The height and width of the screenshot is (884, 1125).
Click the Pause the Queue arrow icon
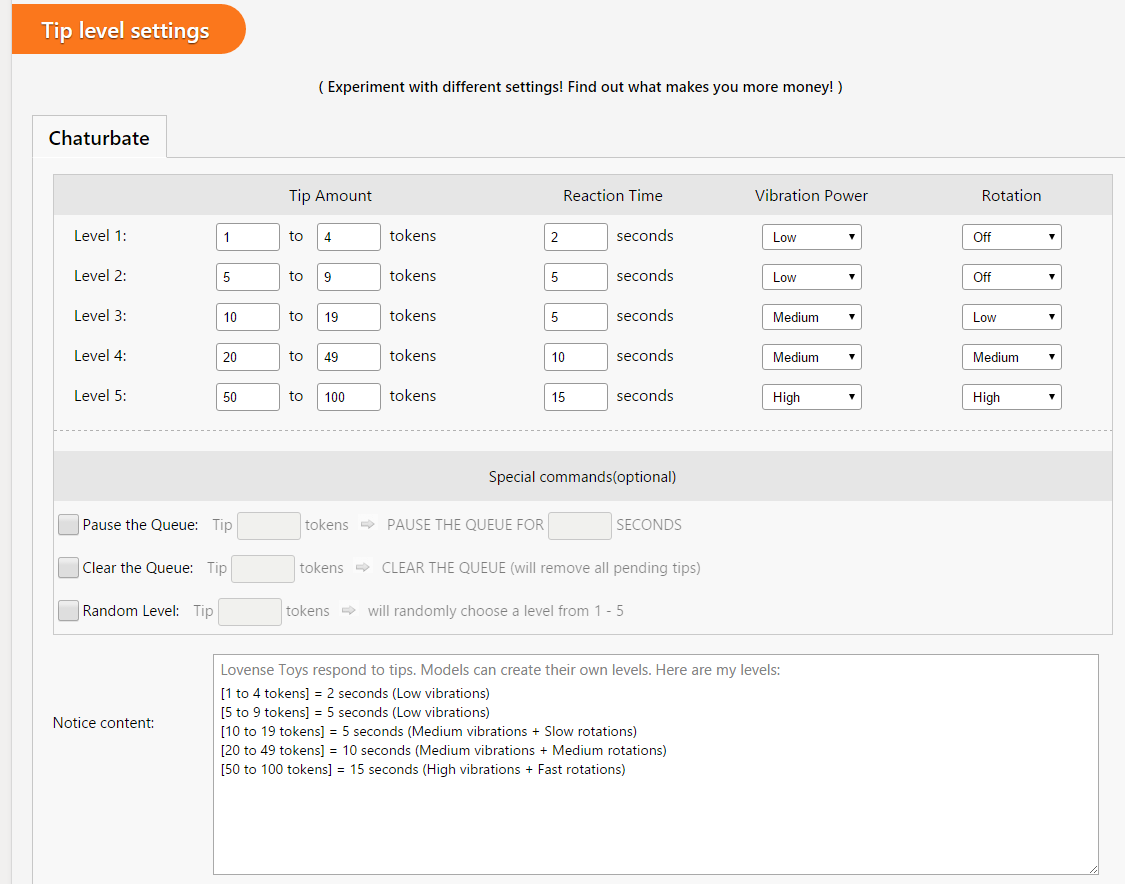(x=367, y=525)
